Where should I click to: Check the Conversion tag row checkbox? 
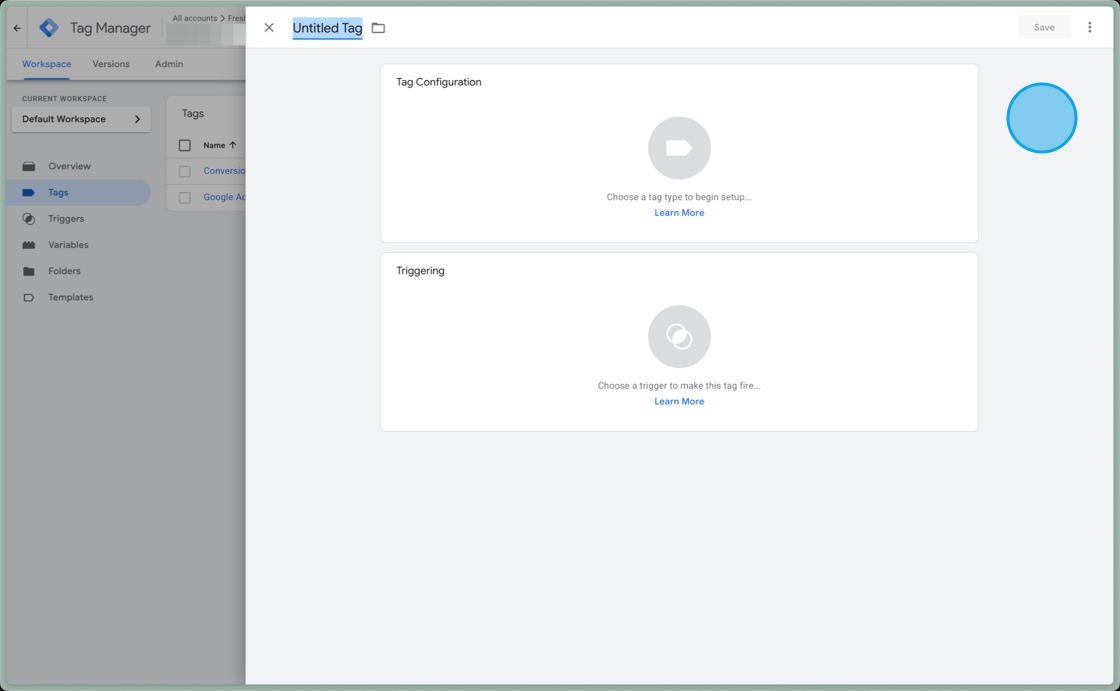click(x=184, y=171)
